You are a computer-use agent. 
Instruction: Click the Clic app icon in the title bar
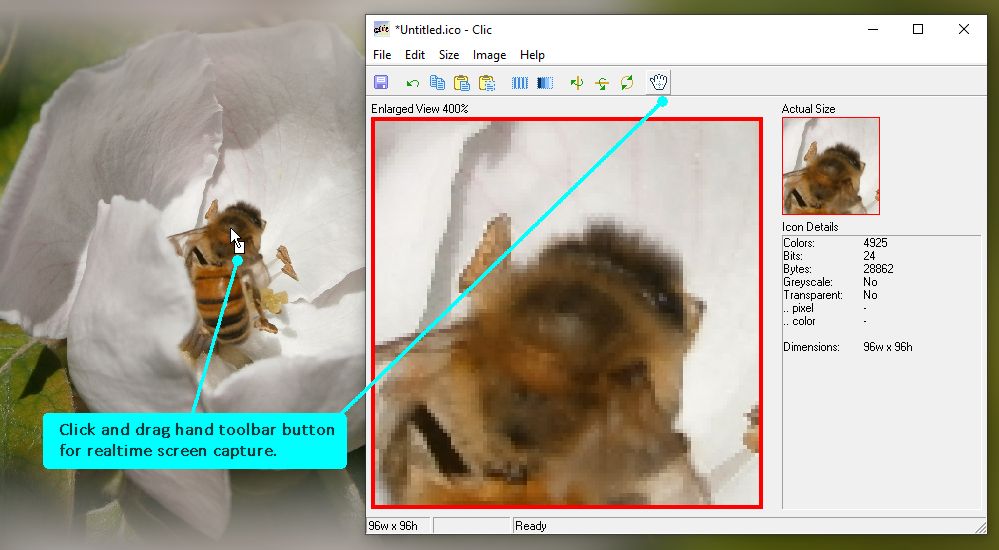[381, 29]
